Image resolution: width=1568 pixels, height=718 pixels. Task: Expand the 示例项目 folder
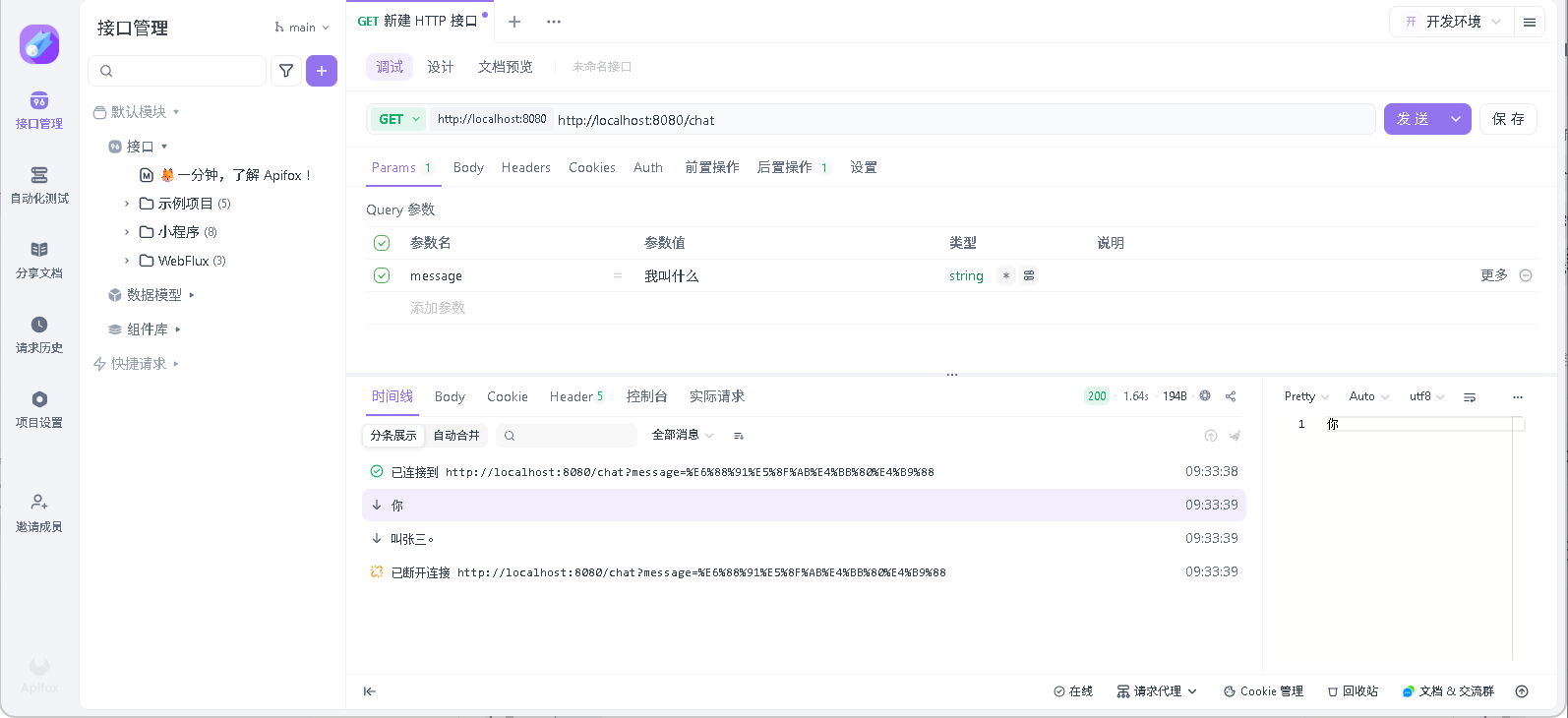[x=127, y=204]
